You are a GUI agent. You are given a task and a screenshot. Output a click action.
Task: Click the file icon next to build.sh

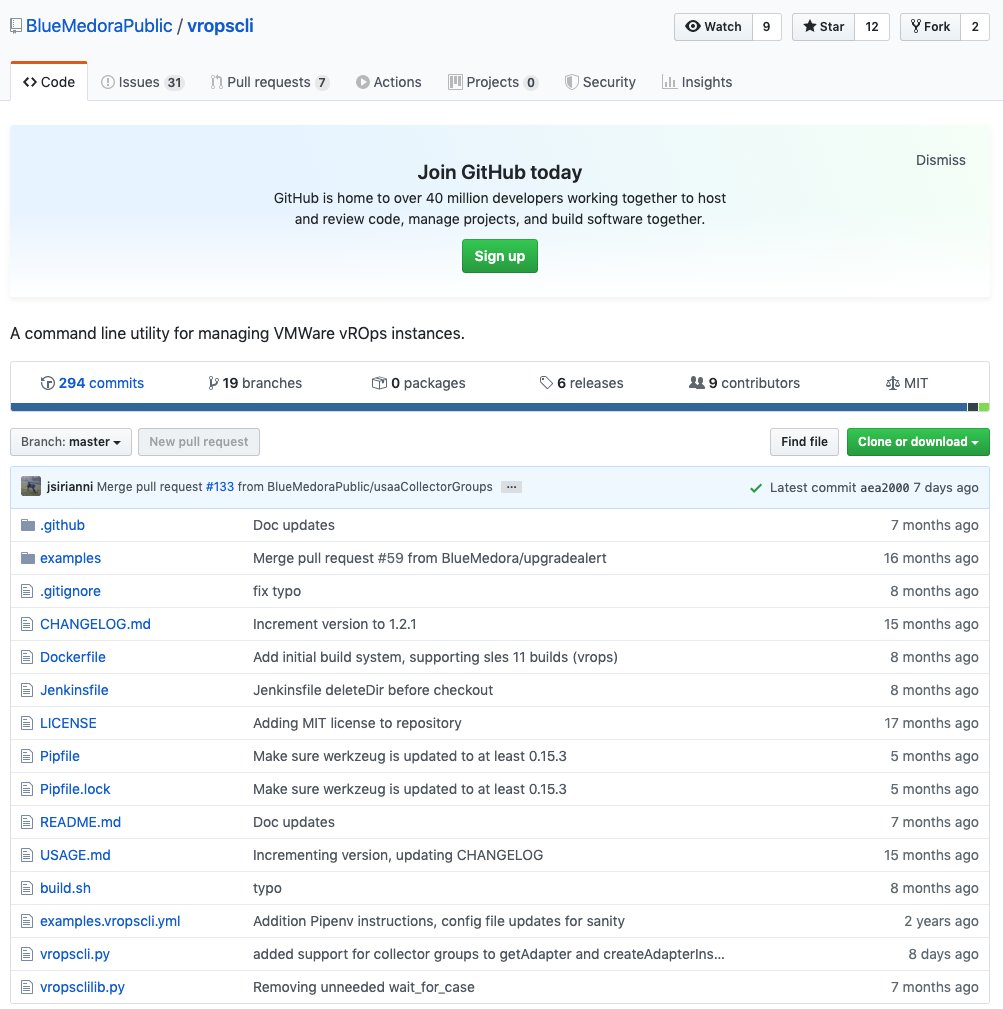tap(27, 888)
